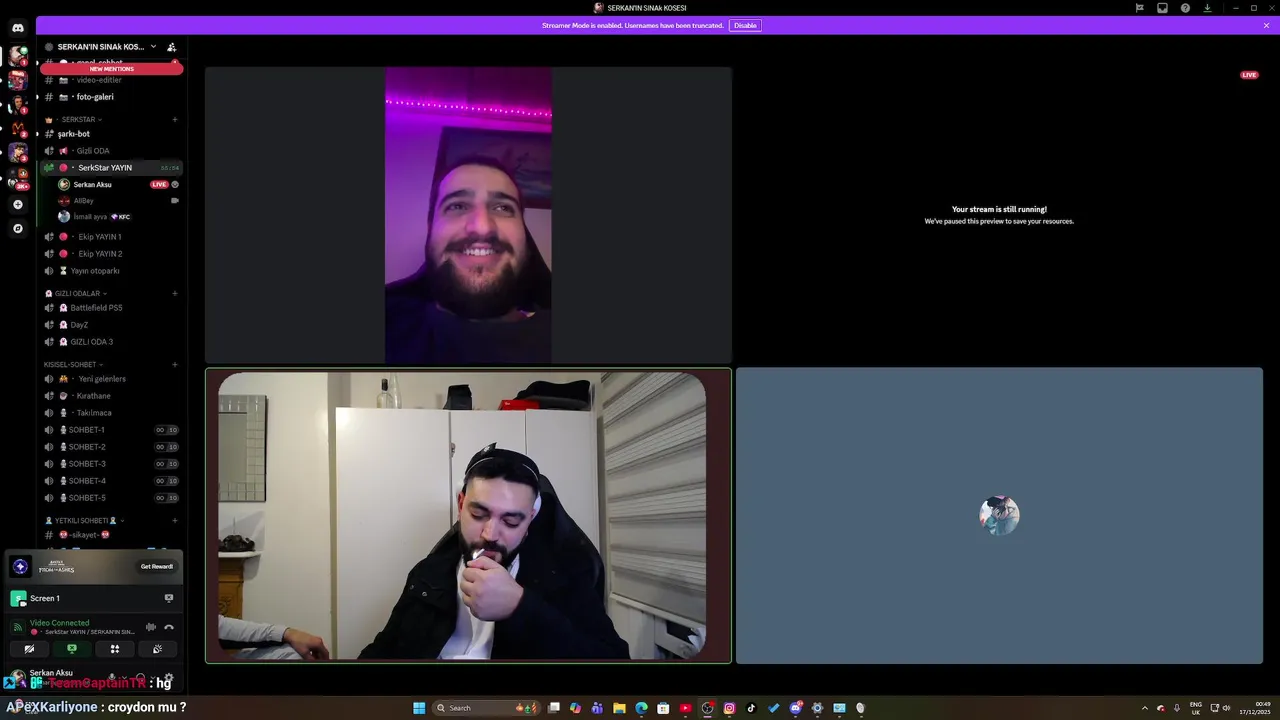1280x720 pixels.
Task: Open the şarkı-bot channel
Action: [x=112, y=134]
